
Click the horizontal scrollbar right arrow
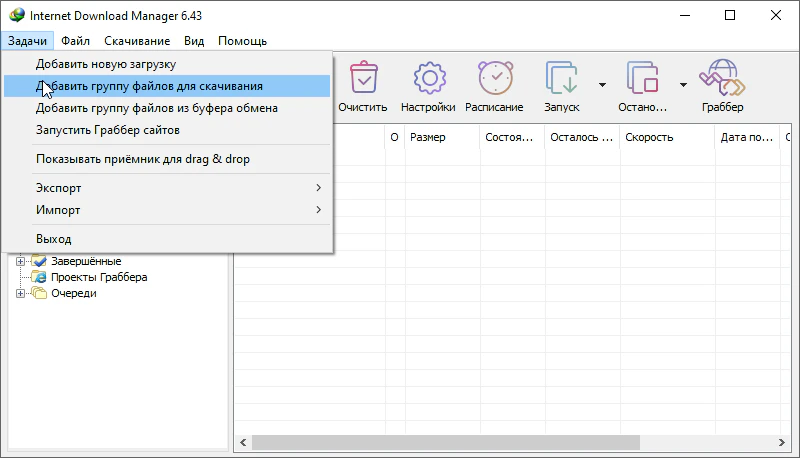(x=782, y=442)
